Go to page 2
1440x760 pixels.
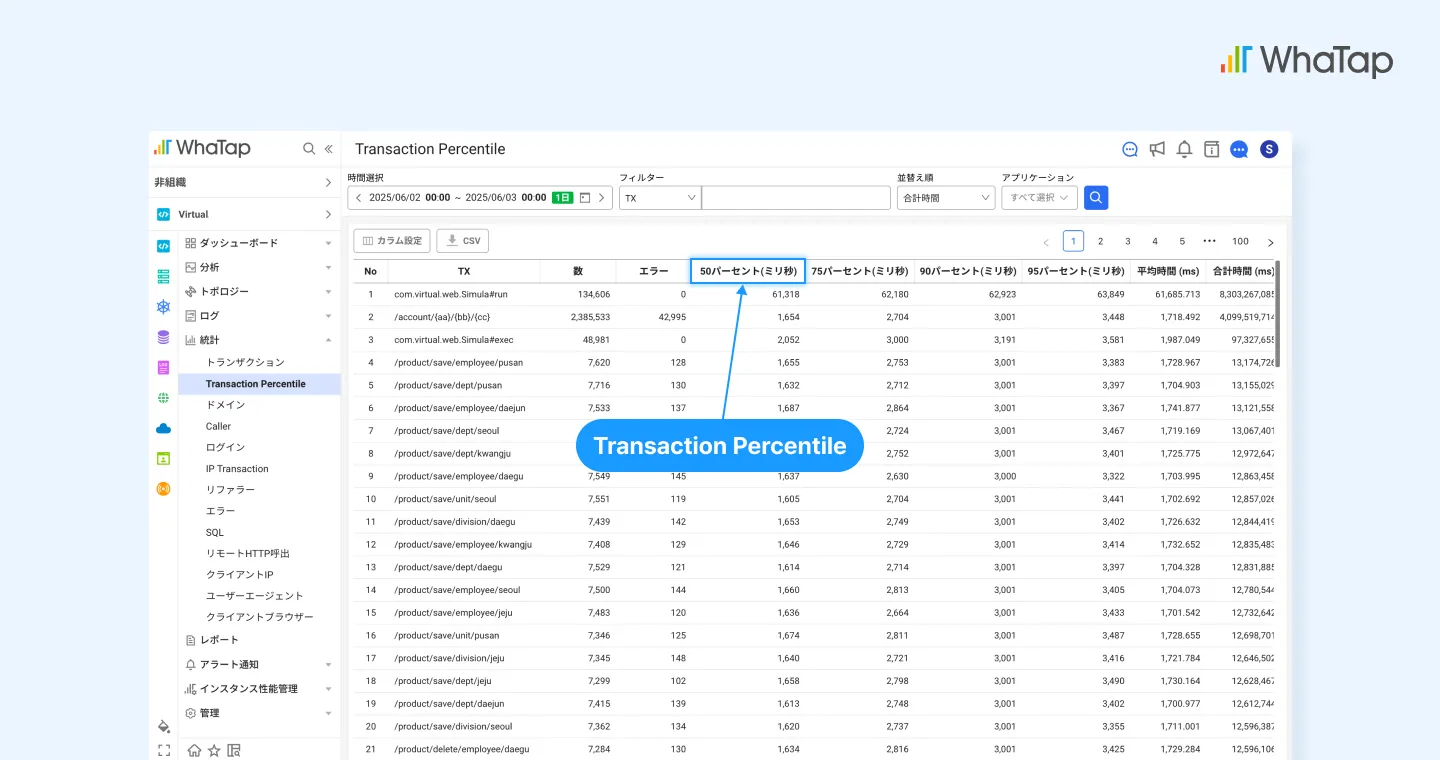click(x=1100, y=241)
